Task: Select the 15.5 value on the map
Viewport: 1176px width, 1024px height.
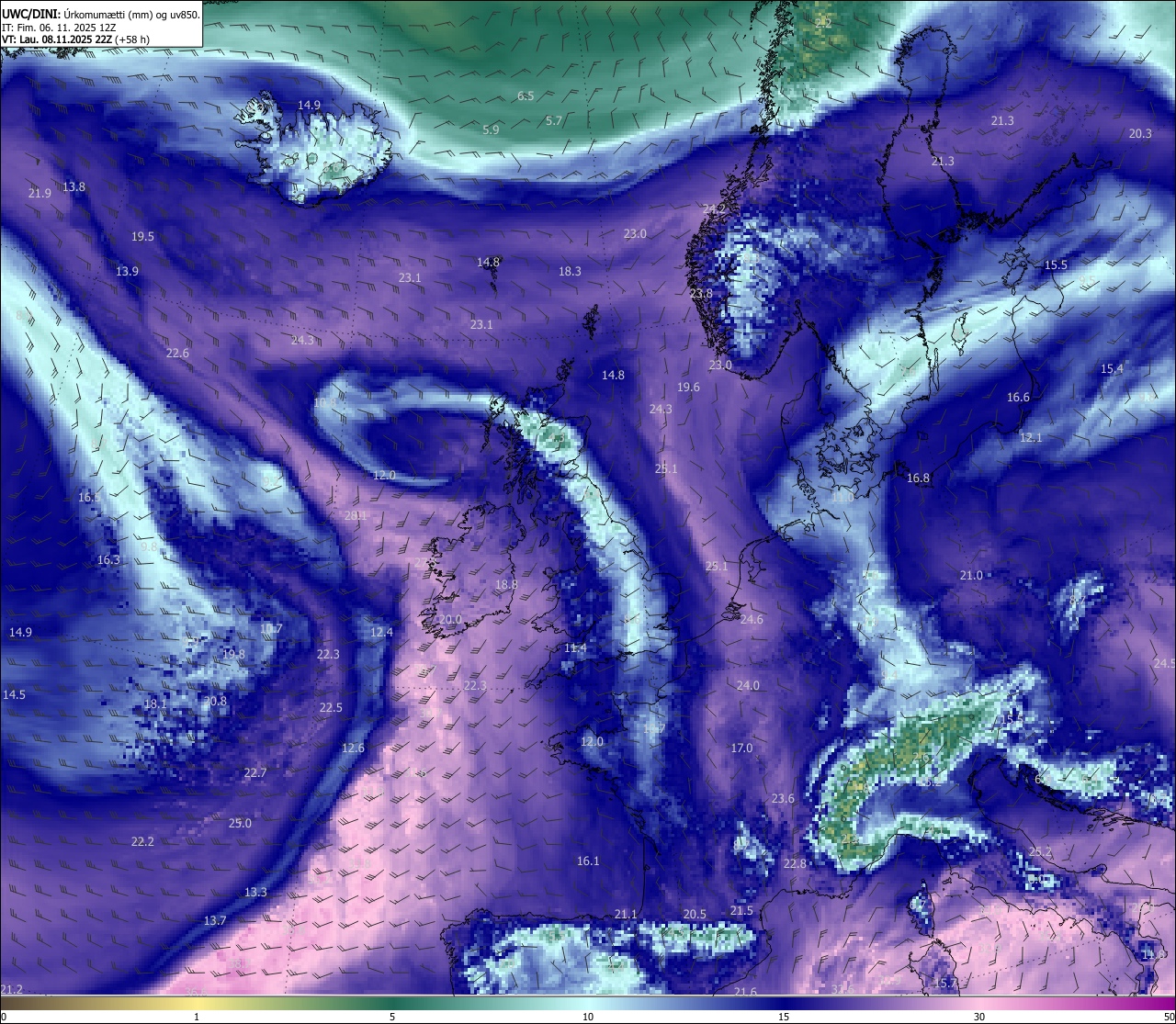Action: pyautogui.click(x=1056, y=265)
